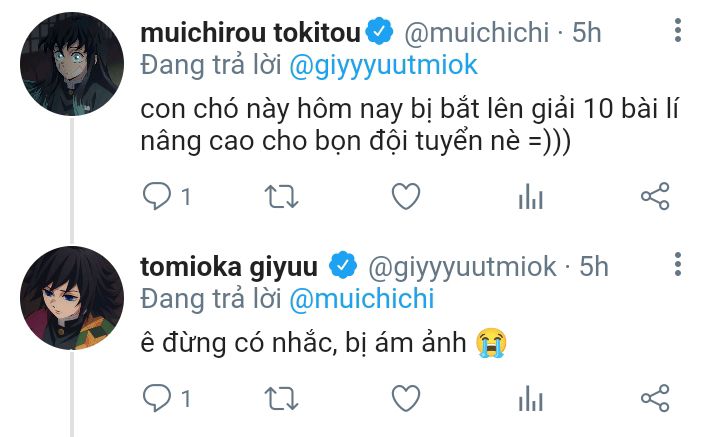Open the @giyyyuutmiok mention link
Viewport: 719px width, 437px height.
click(x=384, y=66)
